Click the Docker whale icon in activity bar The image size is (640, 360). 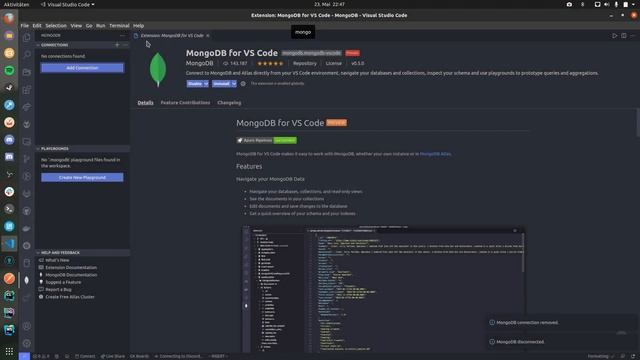point(27,228)
